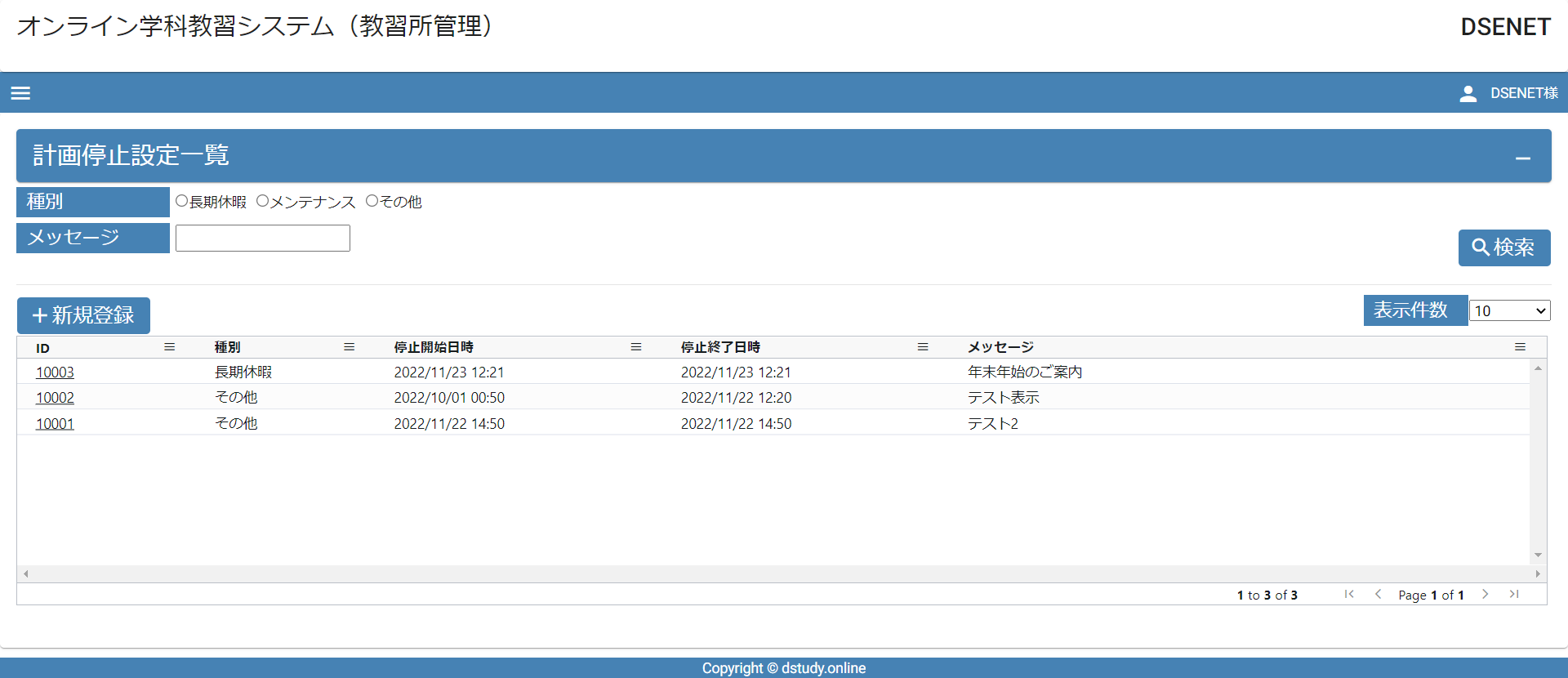Open record ID 10001 link
Image resolution: width=1568 pixels, height=678 pixels.
click(x=55, y=424)
